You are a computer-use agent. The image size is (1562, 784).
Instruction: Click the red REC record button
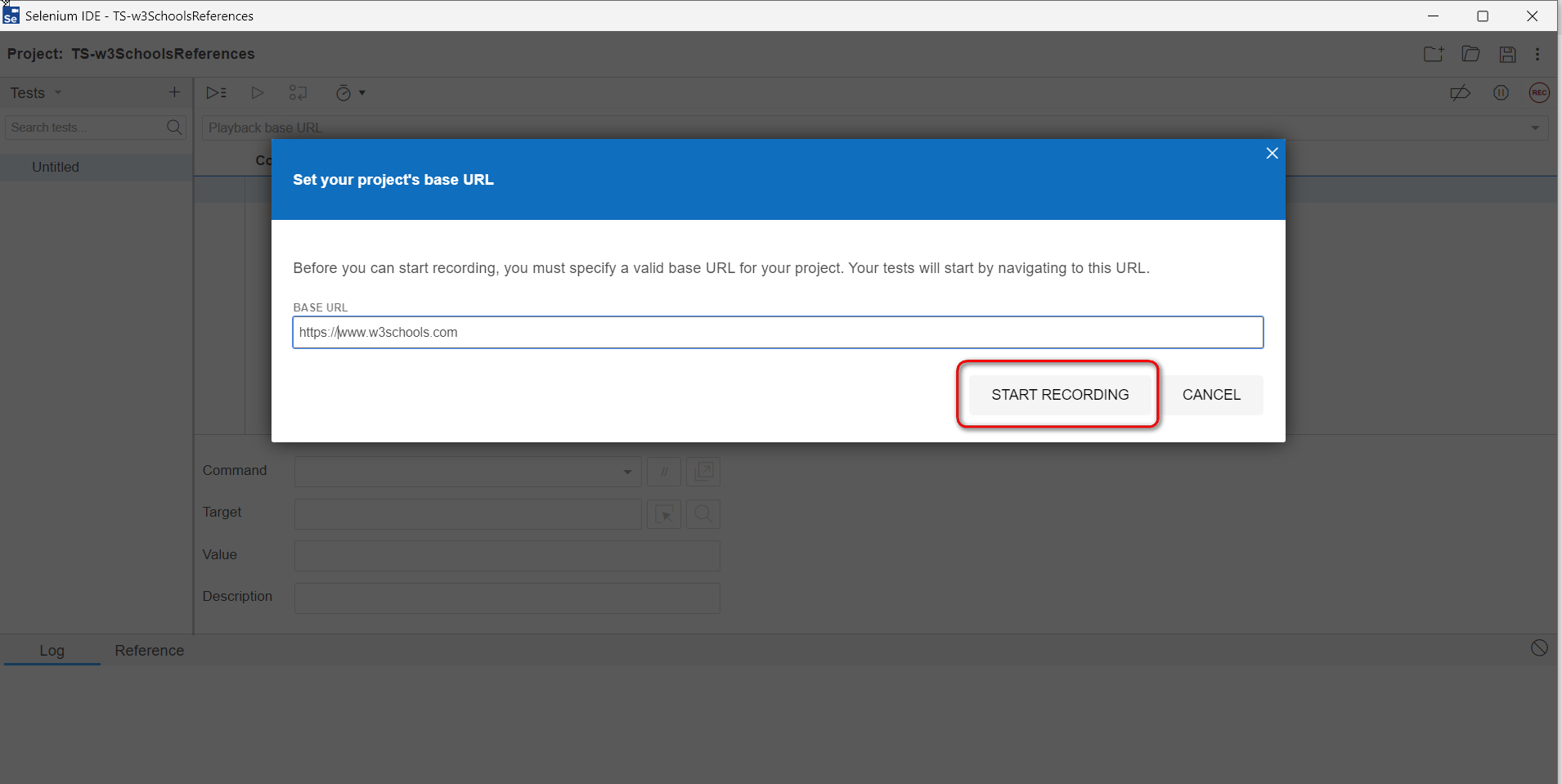[1539, 93]
